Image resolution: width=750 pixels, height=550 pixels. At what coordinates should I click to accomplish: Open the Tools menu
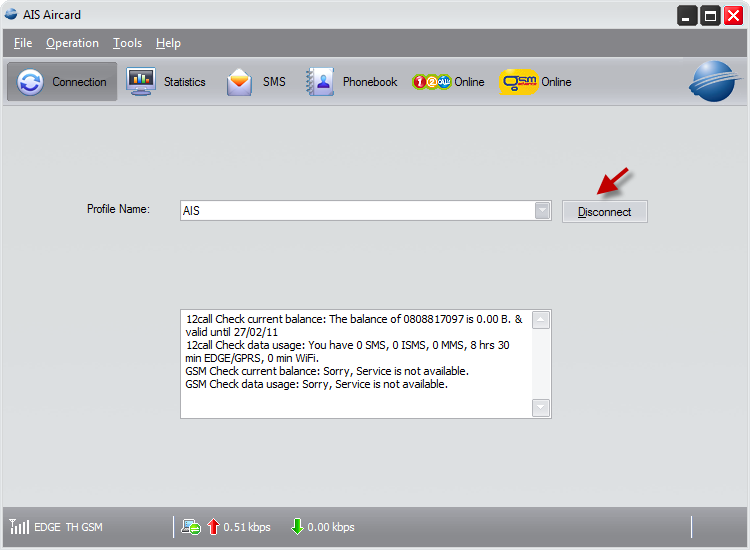click(127, 43)
